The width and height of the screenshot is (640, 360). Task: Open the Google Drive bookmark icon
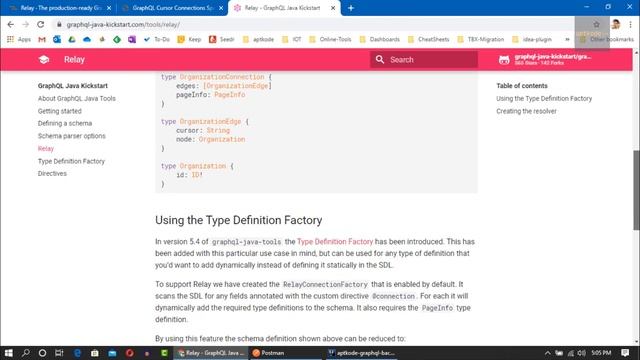pyautogui.click(x=72, y=39)
